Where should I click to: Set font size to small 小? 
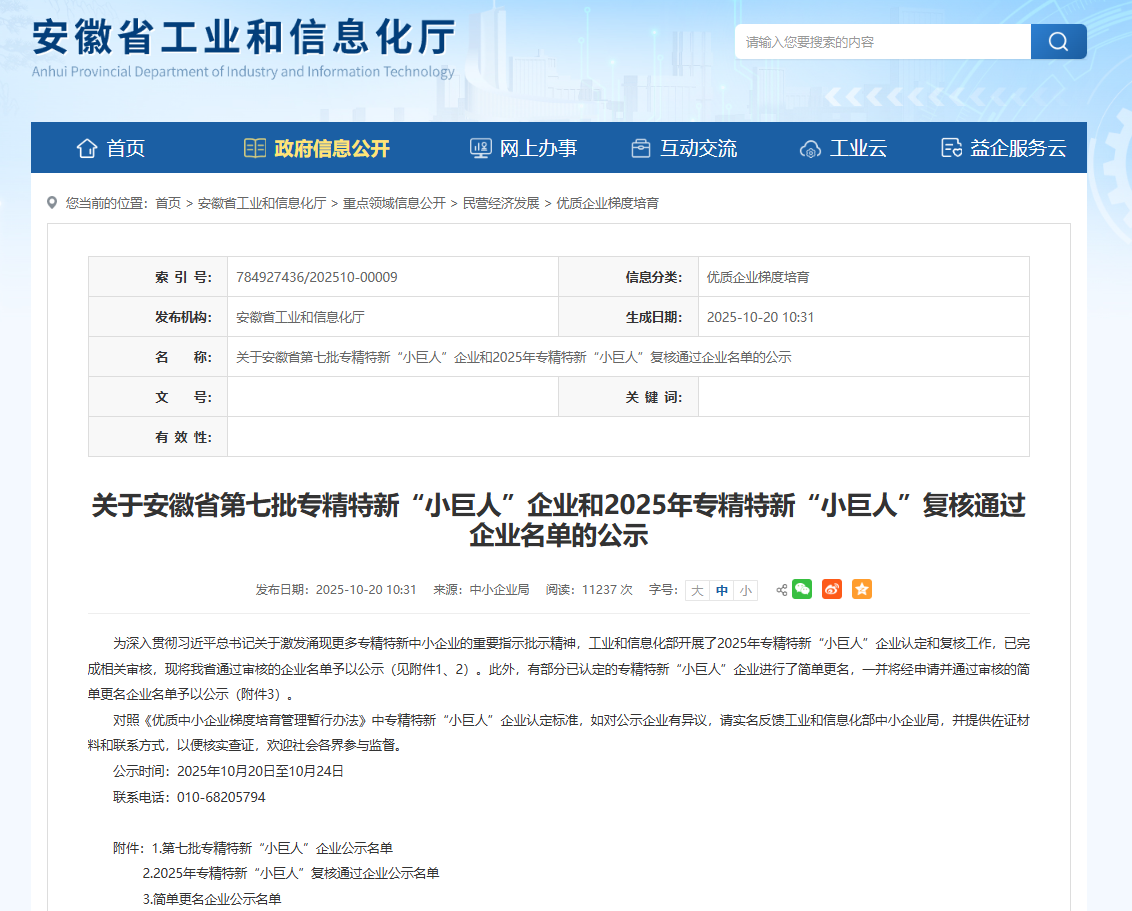(x=746, y=591)
